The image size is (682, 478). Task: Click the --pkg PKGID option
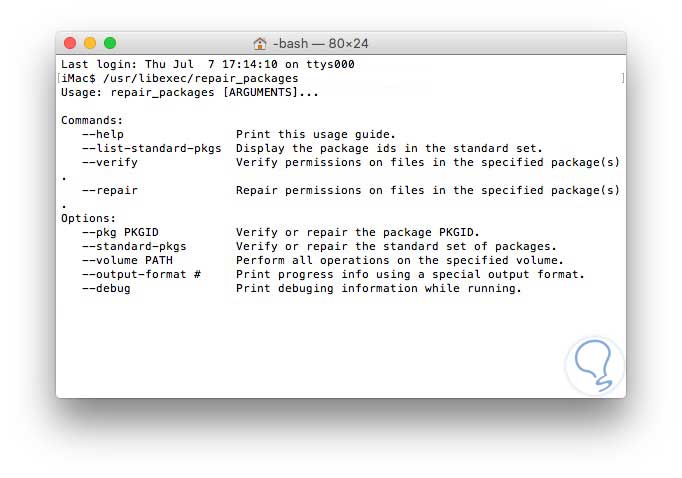pyautogui.click(x=121, y=232)
